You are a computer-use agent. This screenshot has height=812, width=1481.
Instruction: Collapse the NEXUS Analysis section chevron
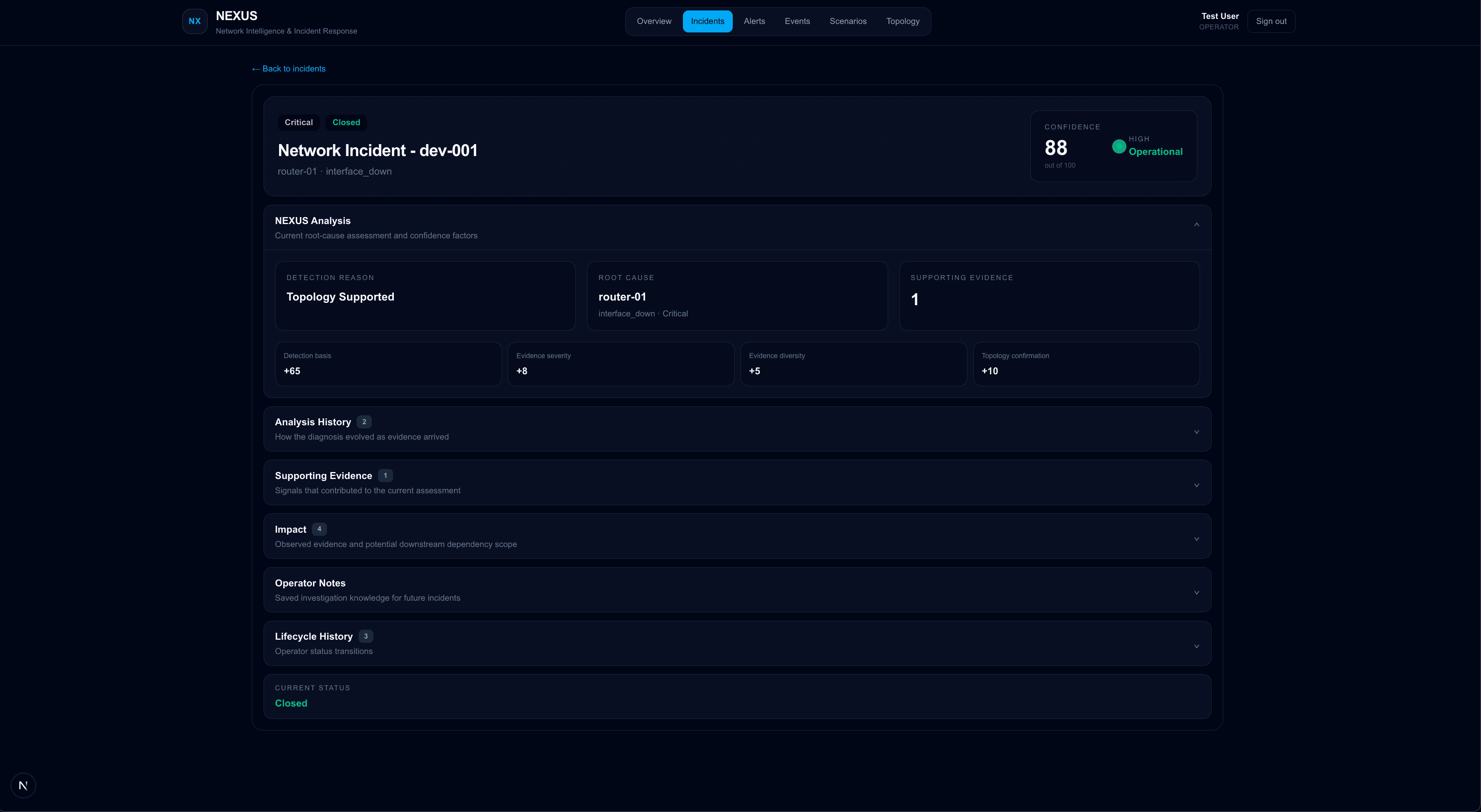point(1197,225)
